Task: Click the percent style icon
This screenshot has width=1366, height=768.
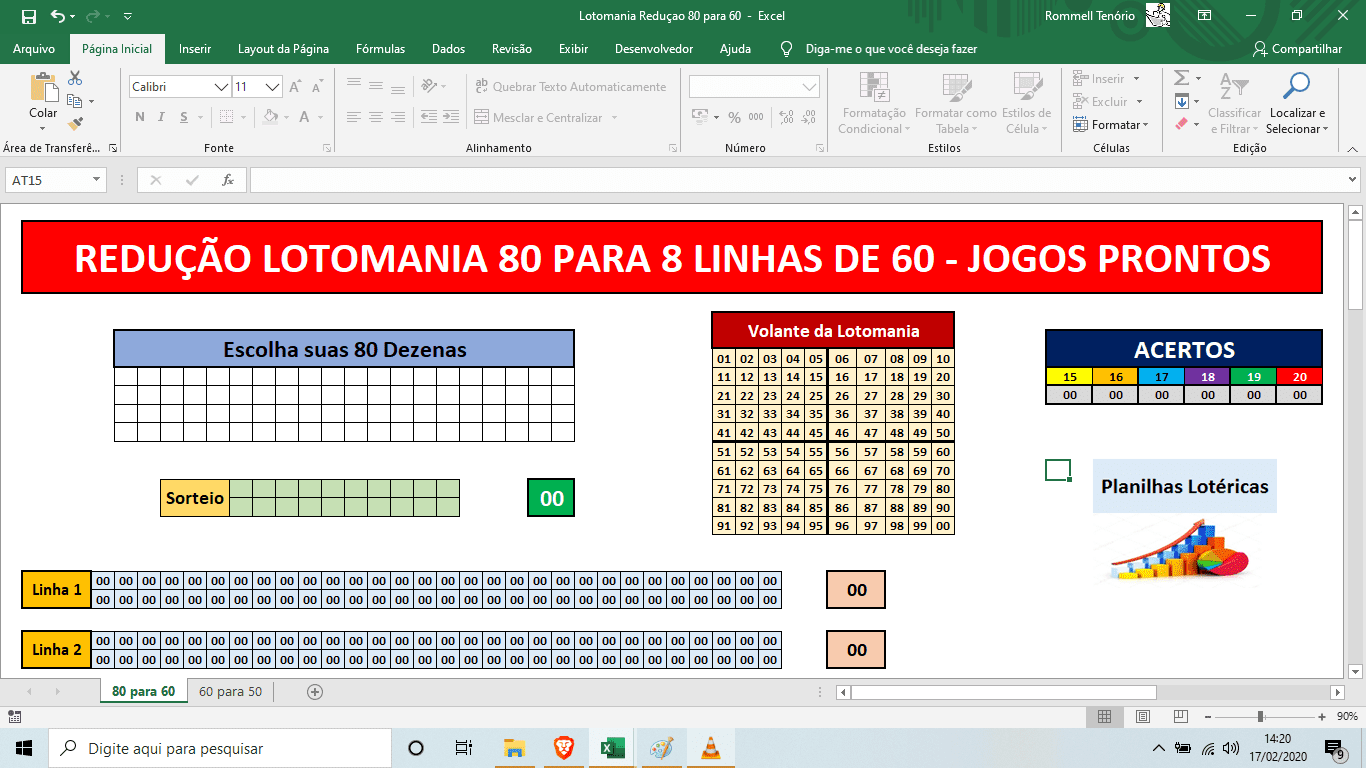Action: [x=734, y=117]
